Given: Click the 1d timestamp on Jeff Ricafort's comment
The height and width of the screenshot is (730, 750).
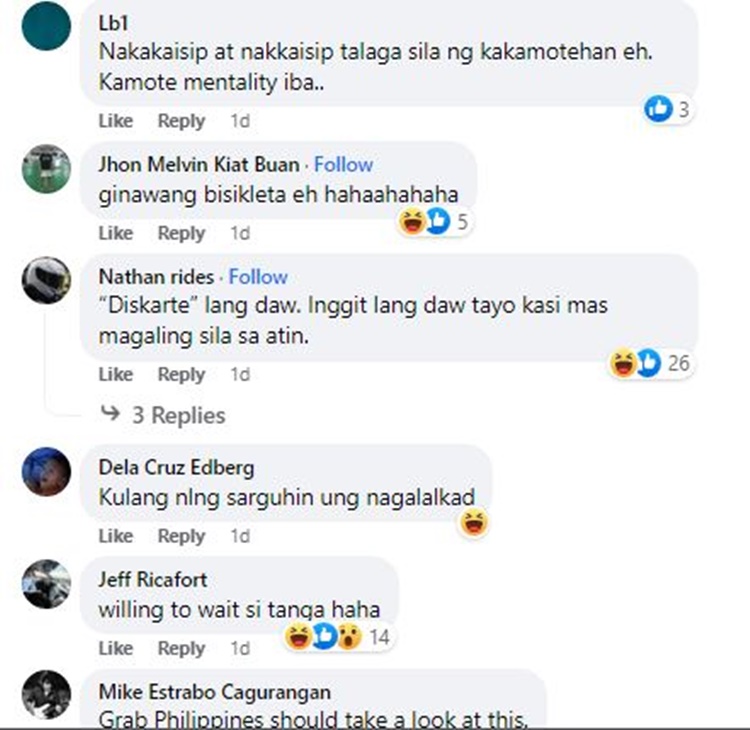Looking at the screenshot, I should click(x=240, y=648).
